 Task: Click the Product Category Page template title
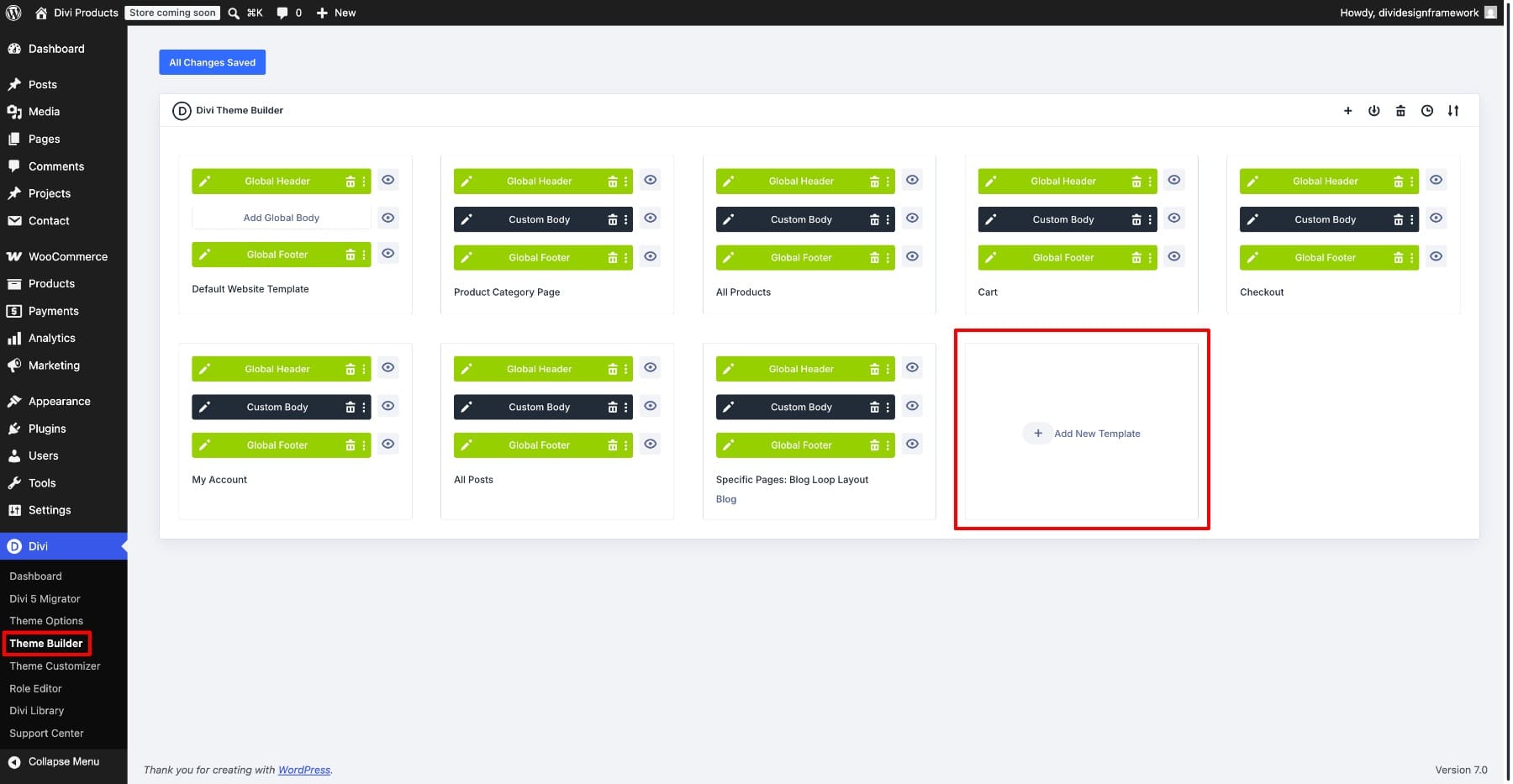point(507,292)
